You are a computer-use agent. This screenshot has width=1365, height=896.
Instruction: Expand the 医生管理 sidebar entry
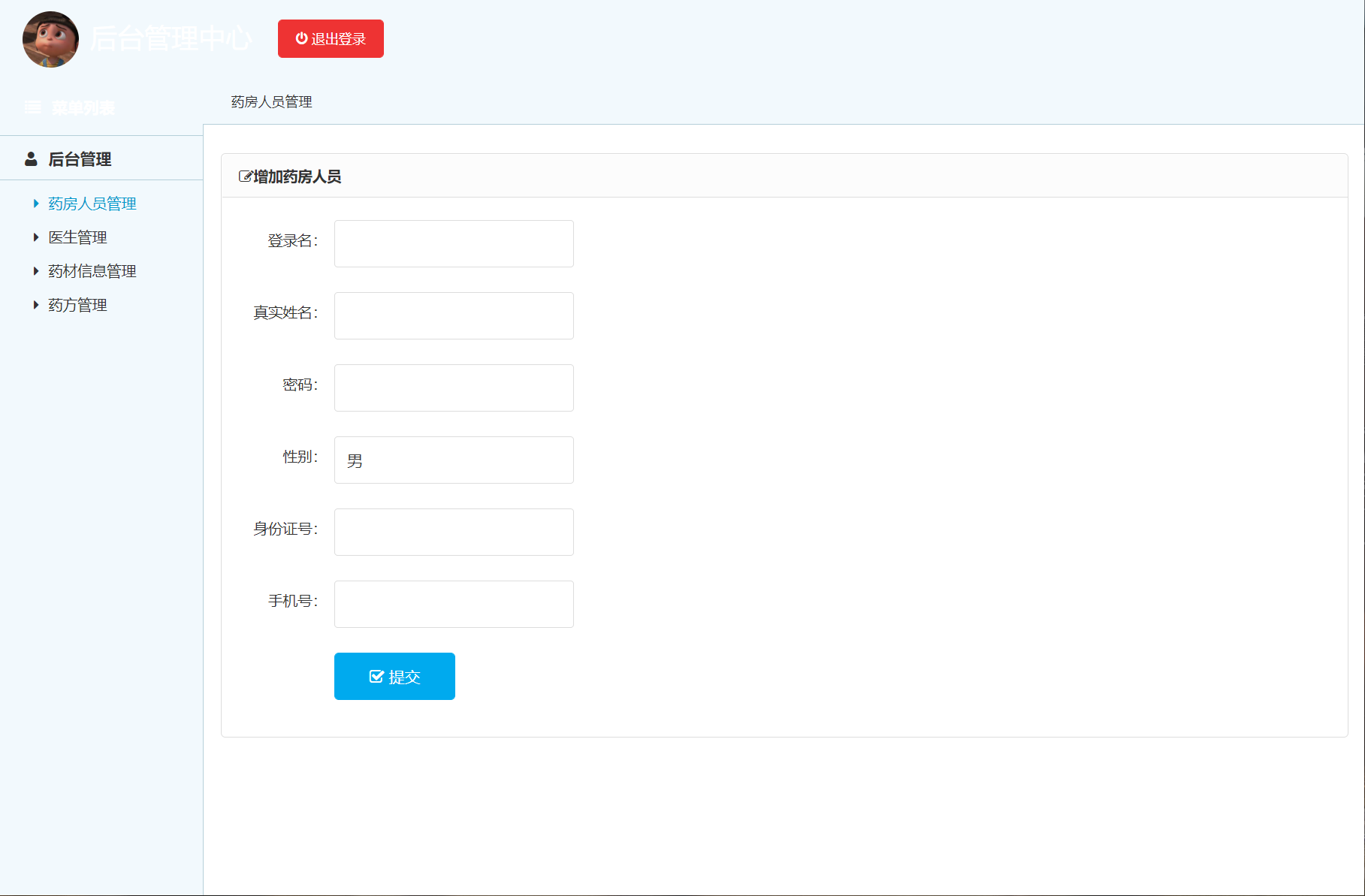pos(77,237)
